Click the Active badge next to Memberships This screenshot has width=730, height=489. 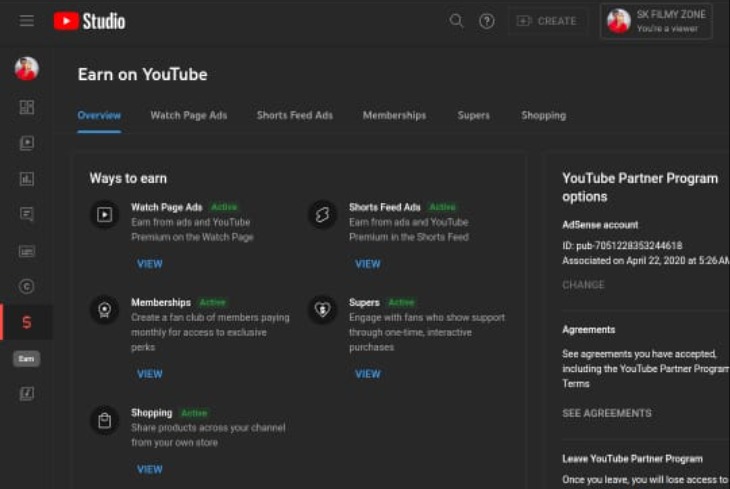pos(212,303)
